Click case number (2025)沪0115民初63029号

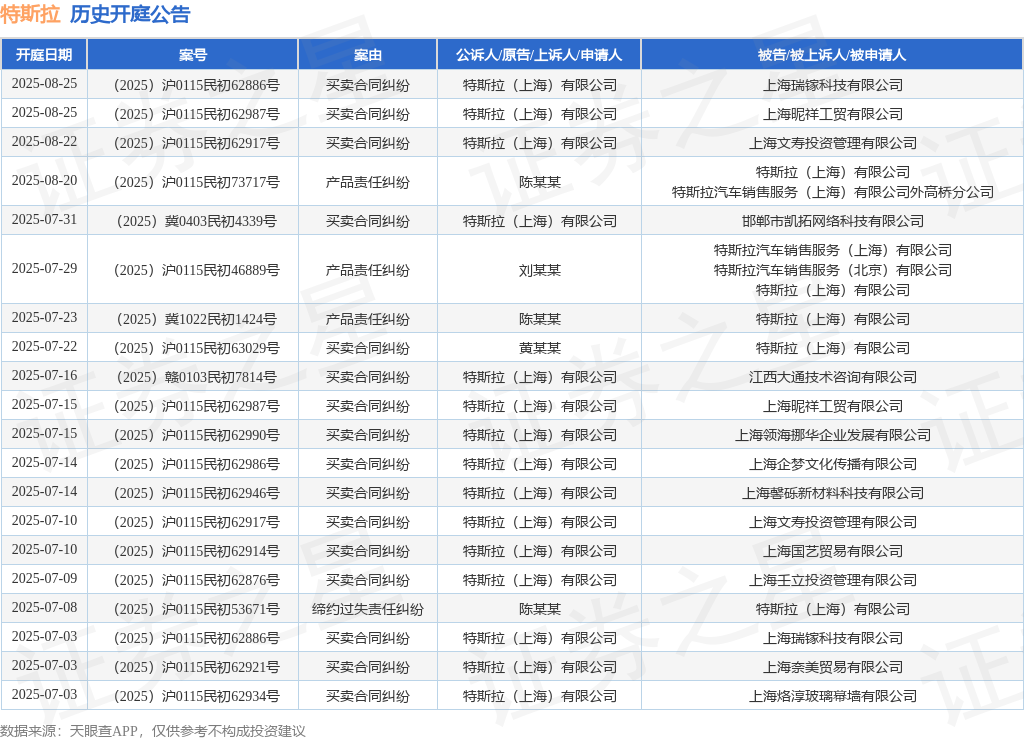coord(197,348)
